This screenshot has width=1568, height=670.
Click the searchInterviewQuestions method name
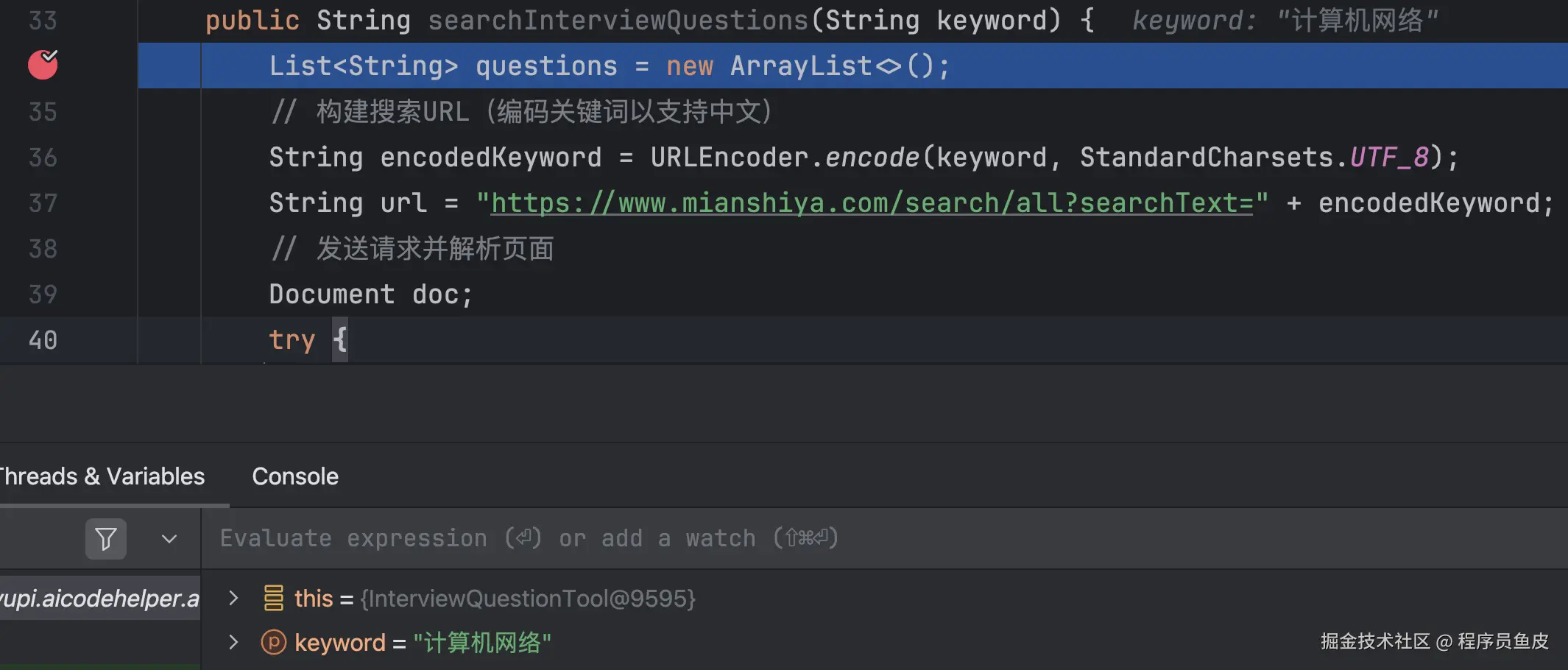[x=618, y=21]
